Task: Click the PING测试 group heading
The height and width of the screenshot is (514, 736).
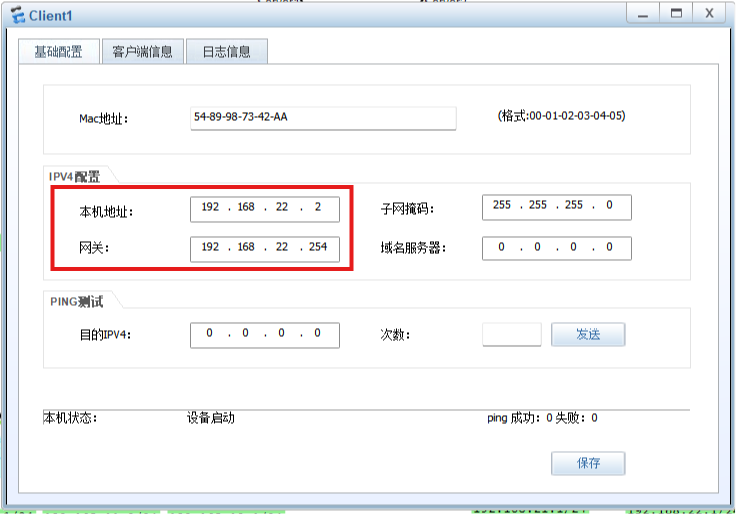Action: pos(77,301)
